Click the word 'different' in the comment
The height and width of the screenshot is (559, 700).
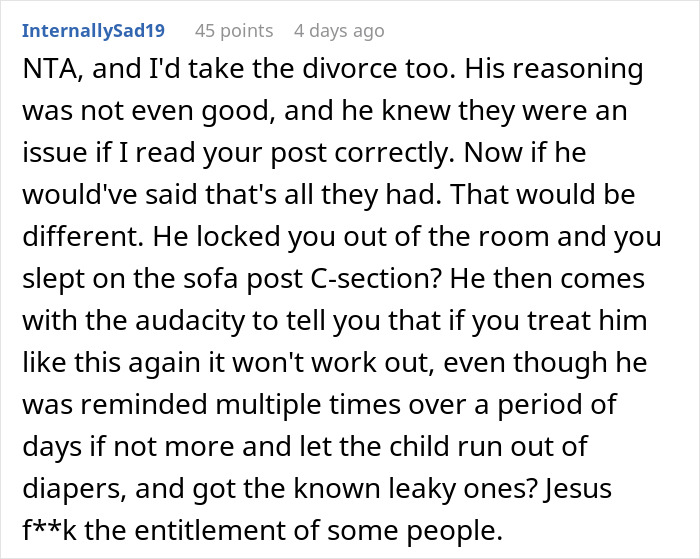[x=78, y=237]
